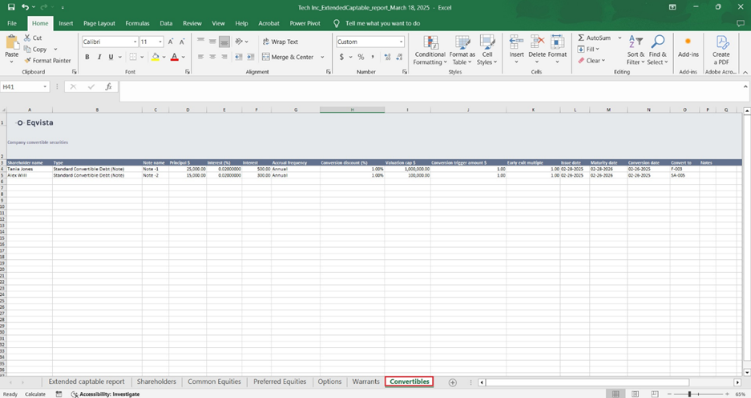
Task: Cut selection with the scissors icon
Action: pyautogui.click(x=27, y=37)
